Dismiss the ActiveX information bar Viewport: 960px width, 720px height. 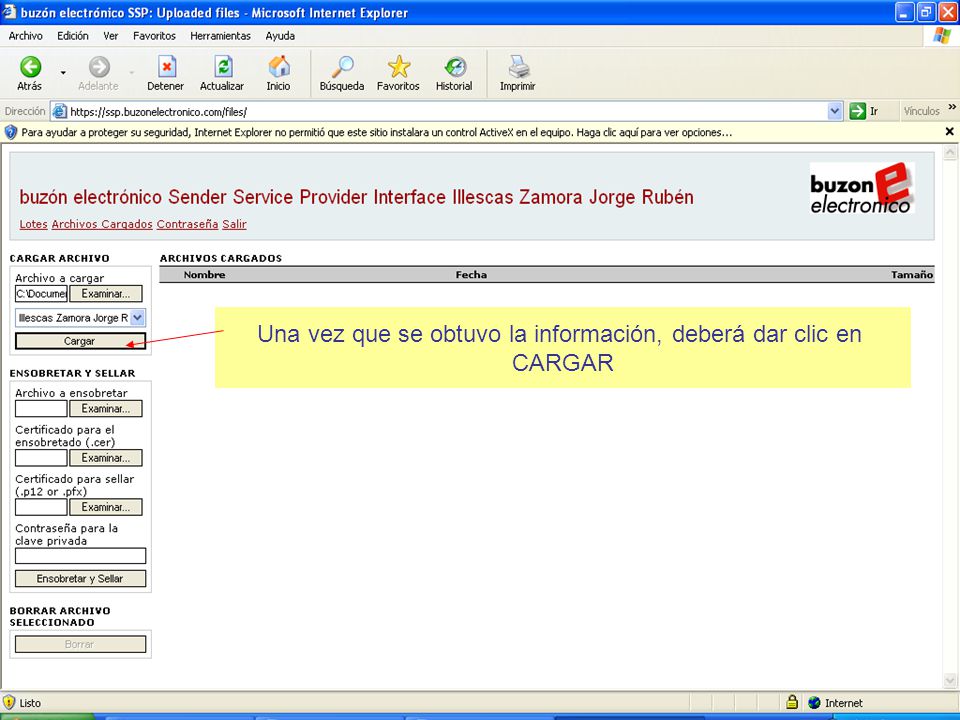(x=950, y=132)
